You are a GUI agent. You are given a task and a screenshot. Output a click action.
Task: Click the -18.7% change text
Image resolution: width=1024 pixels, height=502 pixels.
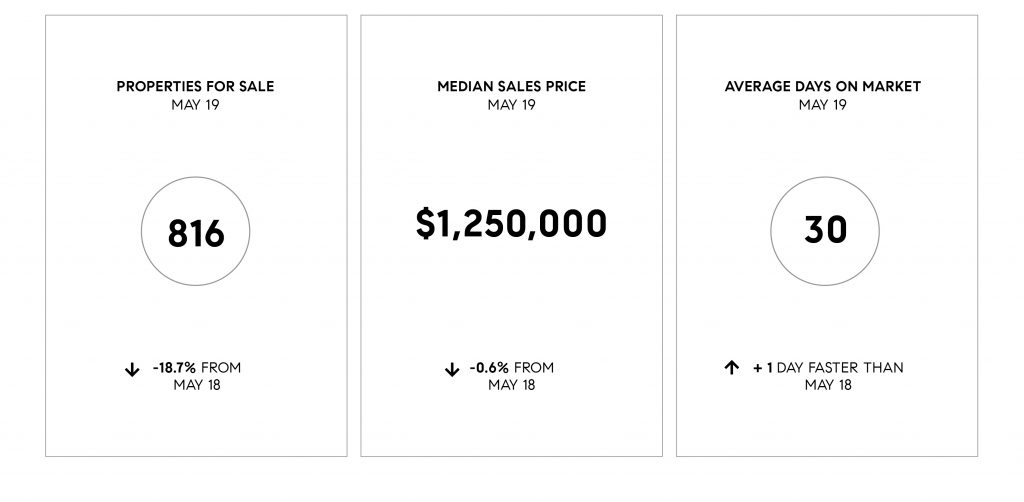[174, 368]
